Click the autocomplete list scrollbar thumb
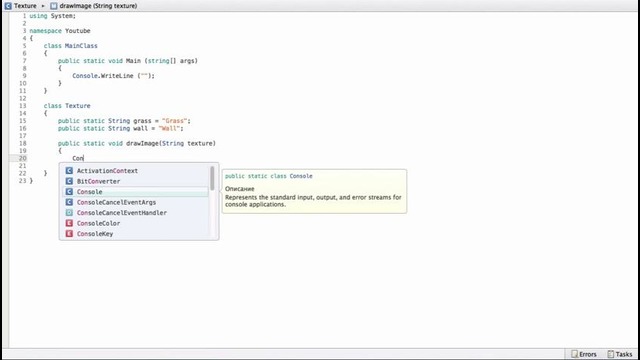 (212, 178)
